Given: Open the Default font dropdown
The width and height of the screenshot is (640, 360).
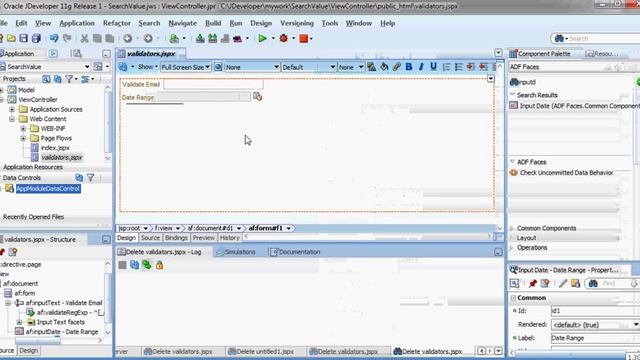Looking at the screenshot, I should pos(309,67).
